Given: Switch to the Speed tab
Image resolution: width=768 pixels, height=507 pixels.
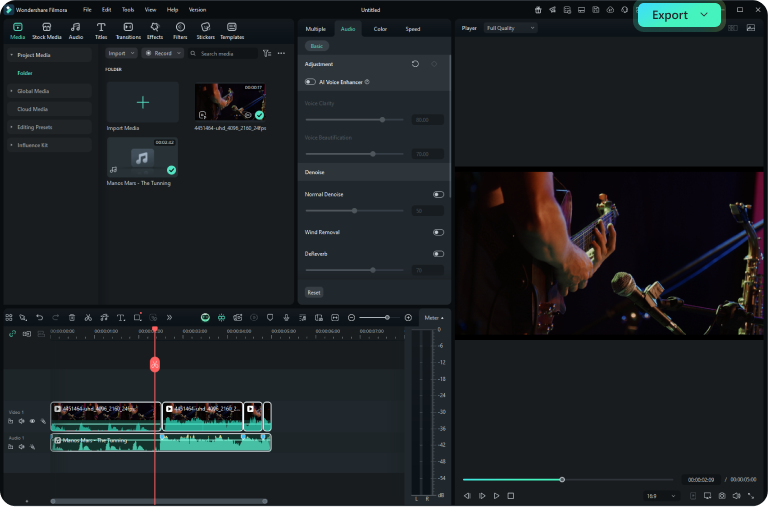Looking at the screenshot, I should coord(412,29).
